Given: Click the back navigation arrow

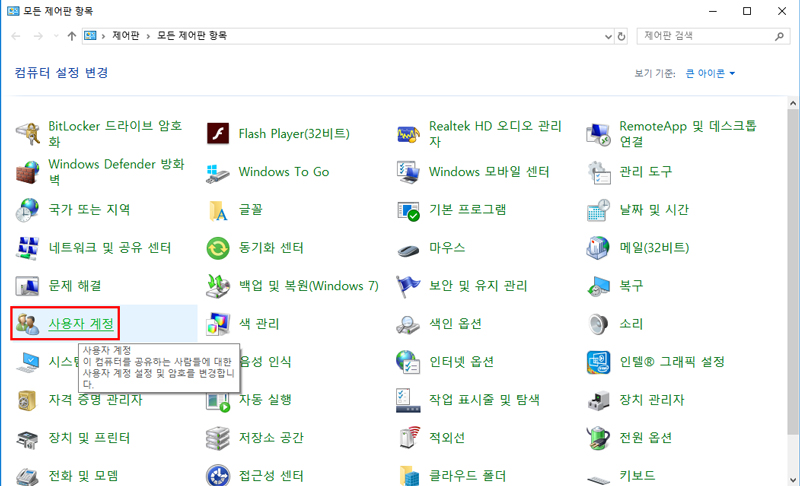Looking at the screenshot, I should click(16, 36).
